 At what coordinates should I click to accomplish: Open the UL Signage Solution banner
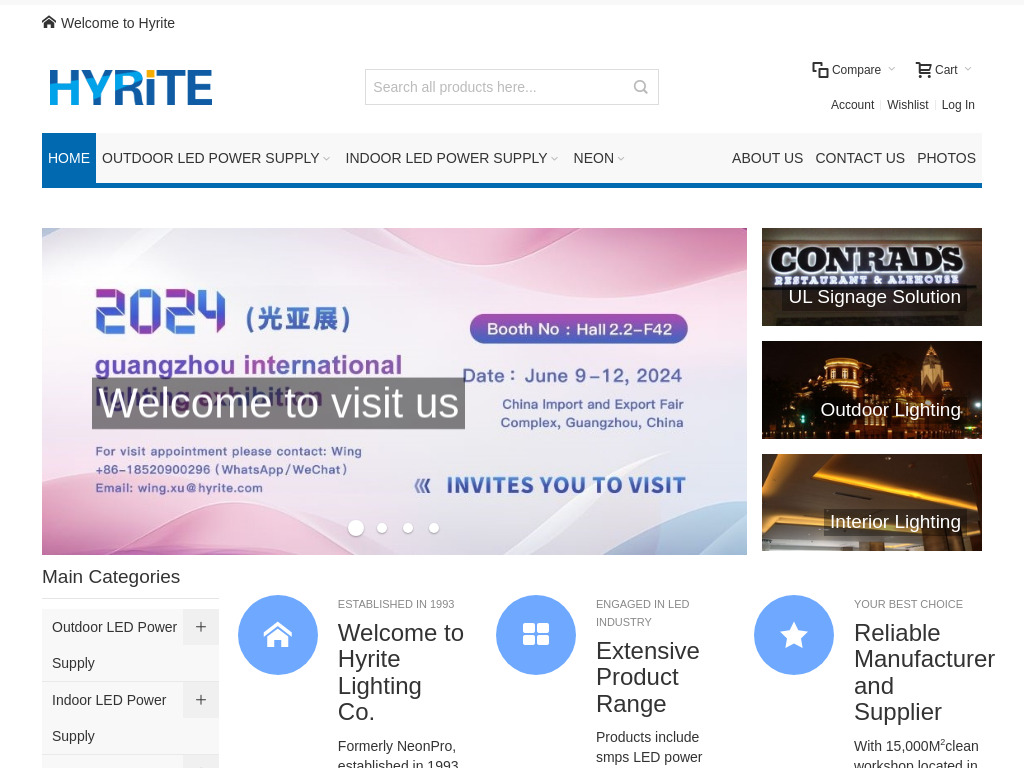[x=872, y=277]
